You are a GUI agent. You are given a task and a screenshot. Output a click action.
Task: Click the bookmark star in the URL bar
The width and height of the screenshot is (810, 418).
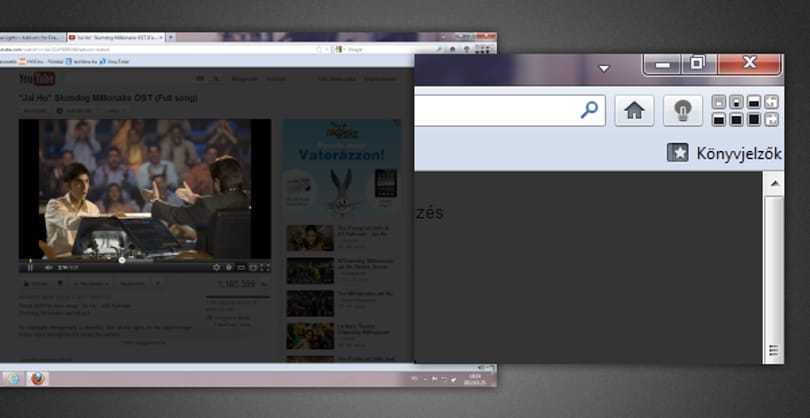tap(320, 50)
